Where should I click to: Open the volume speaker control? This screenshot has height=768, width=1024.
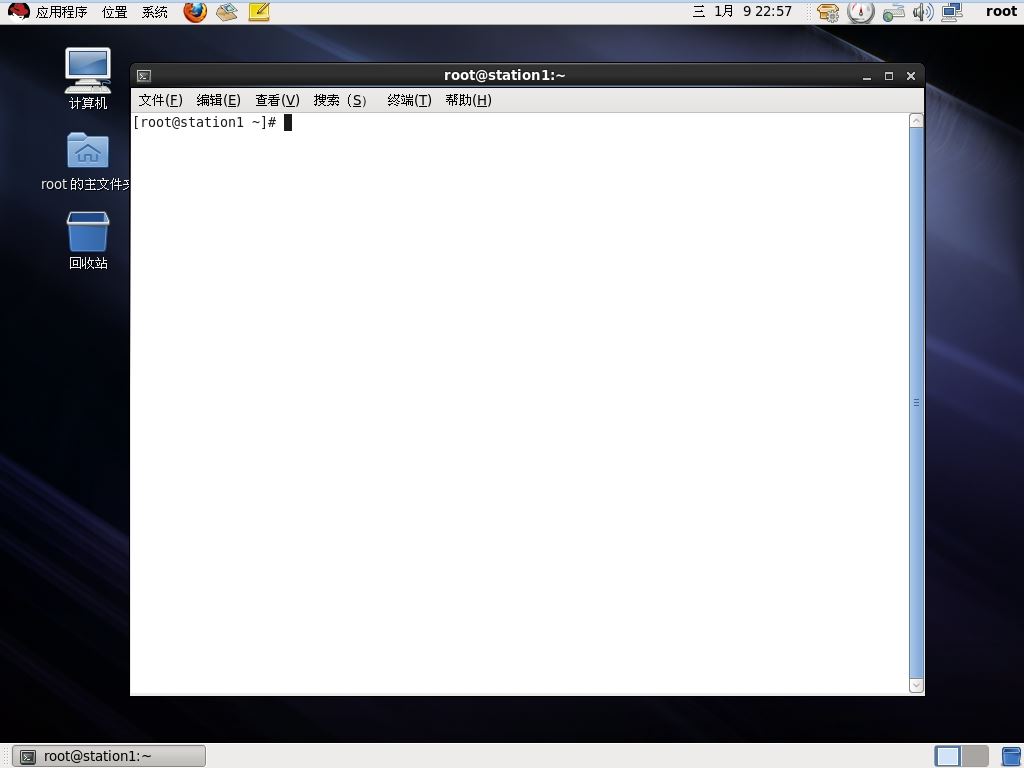[x=923, y=12]
